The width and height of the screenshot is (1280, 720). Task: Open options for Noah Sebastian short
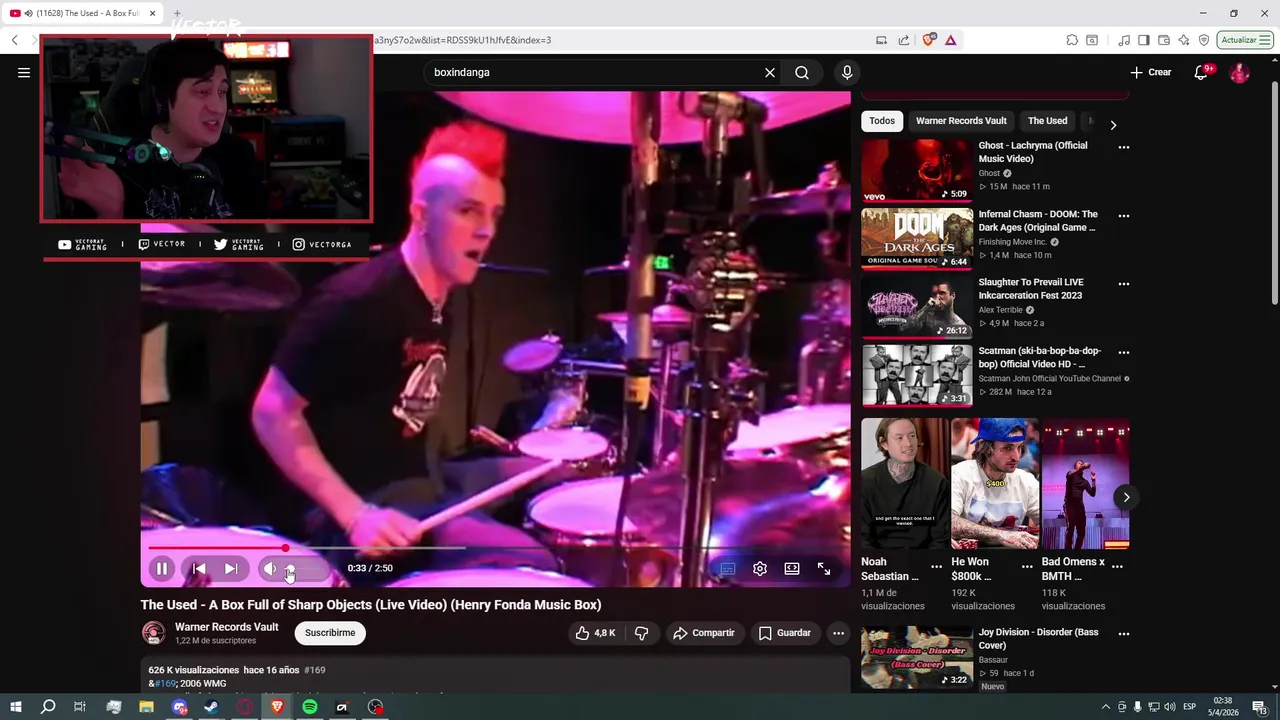(937, 566)
